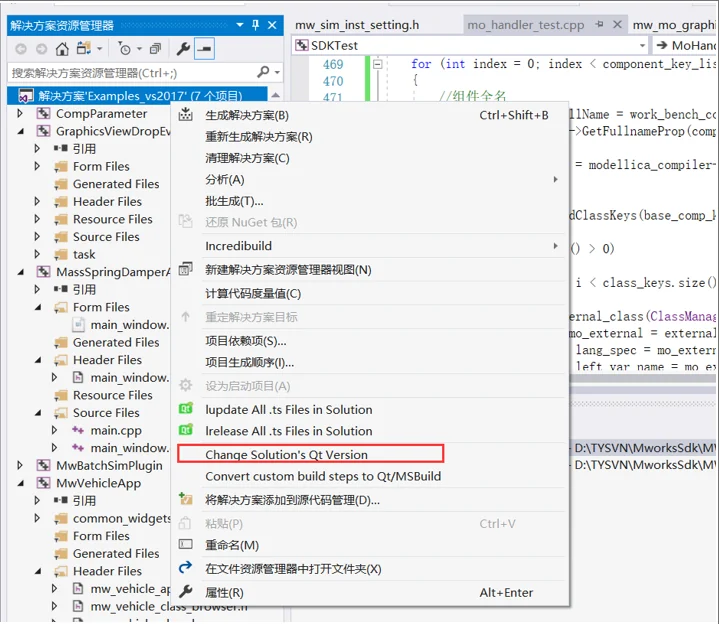This screenshot has width=719, height=624.
Task: Expand Header Files under GraphicsViewDropEv project
Action: (x=37, y=201)
